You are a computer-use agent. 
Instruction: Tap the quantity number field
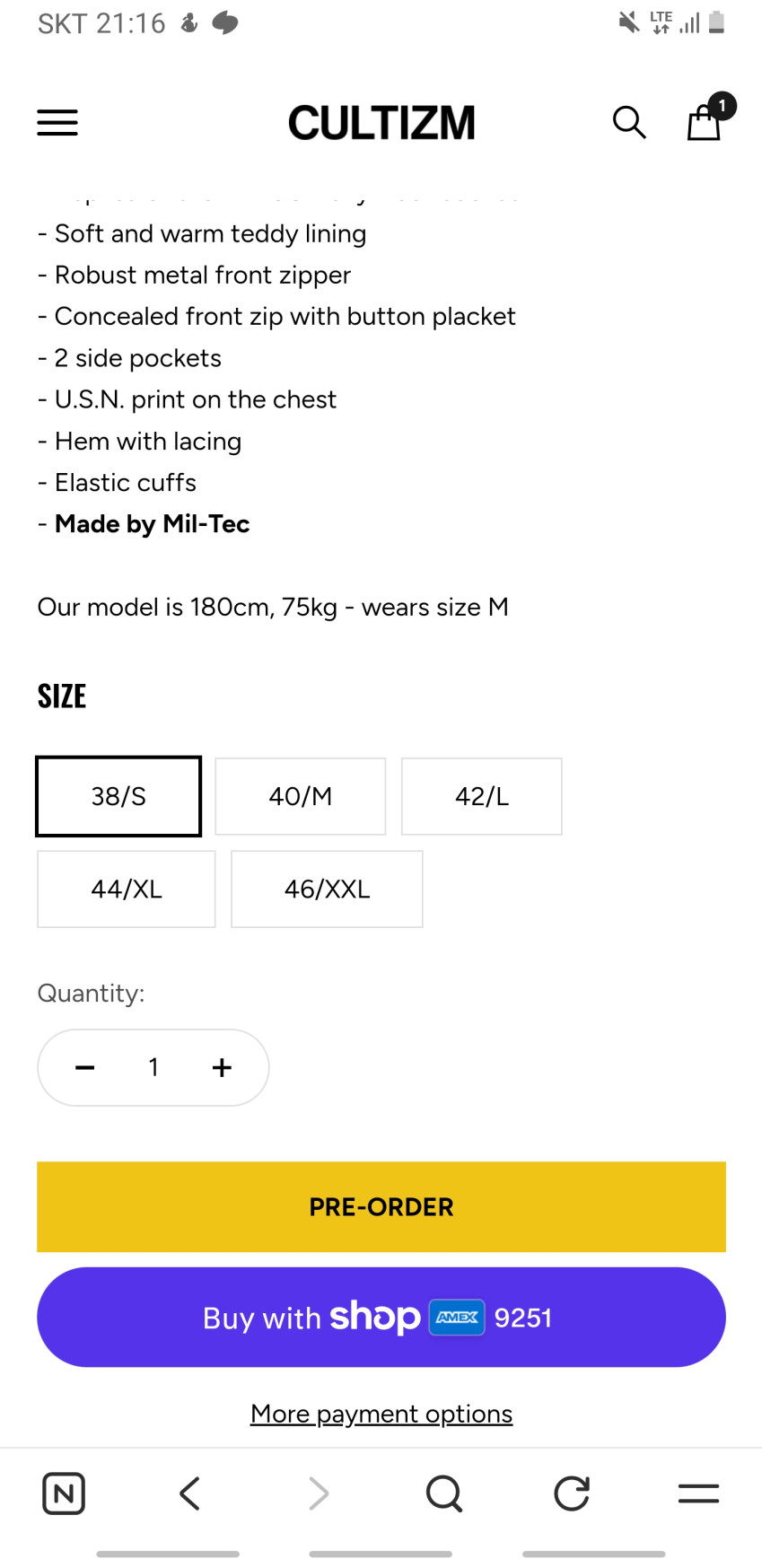point(153,1067)
